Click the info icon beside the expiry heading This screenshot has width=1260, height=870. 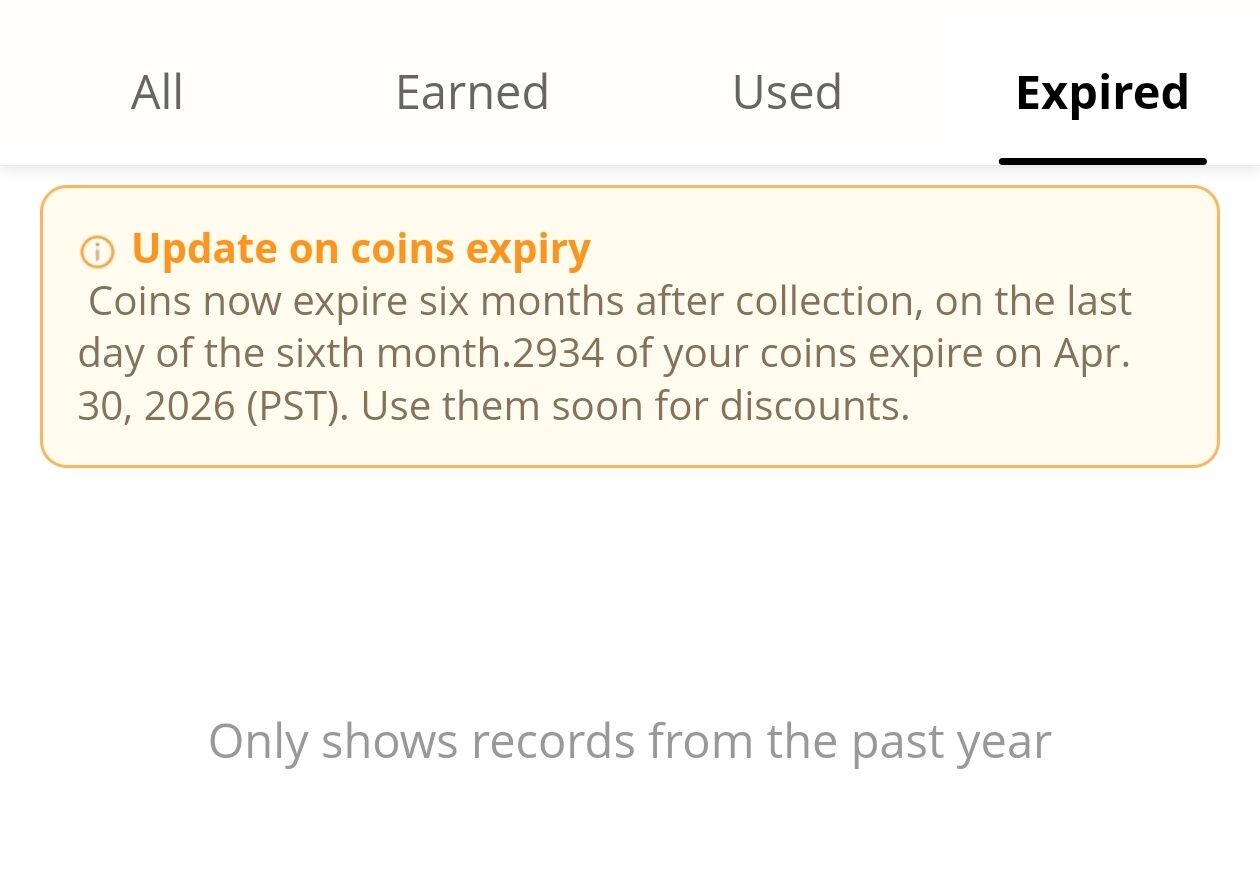(x=97, y=251)
